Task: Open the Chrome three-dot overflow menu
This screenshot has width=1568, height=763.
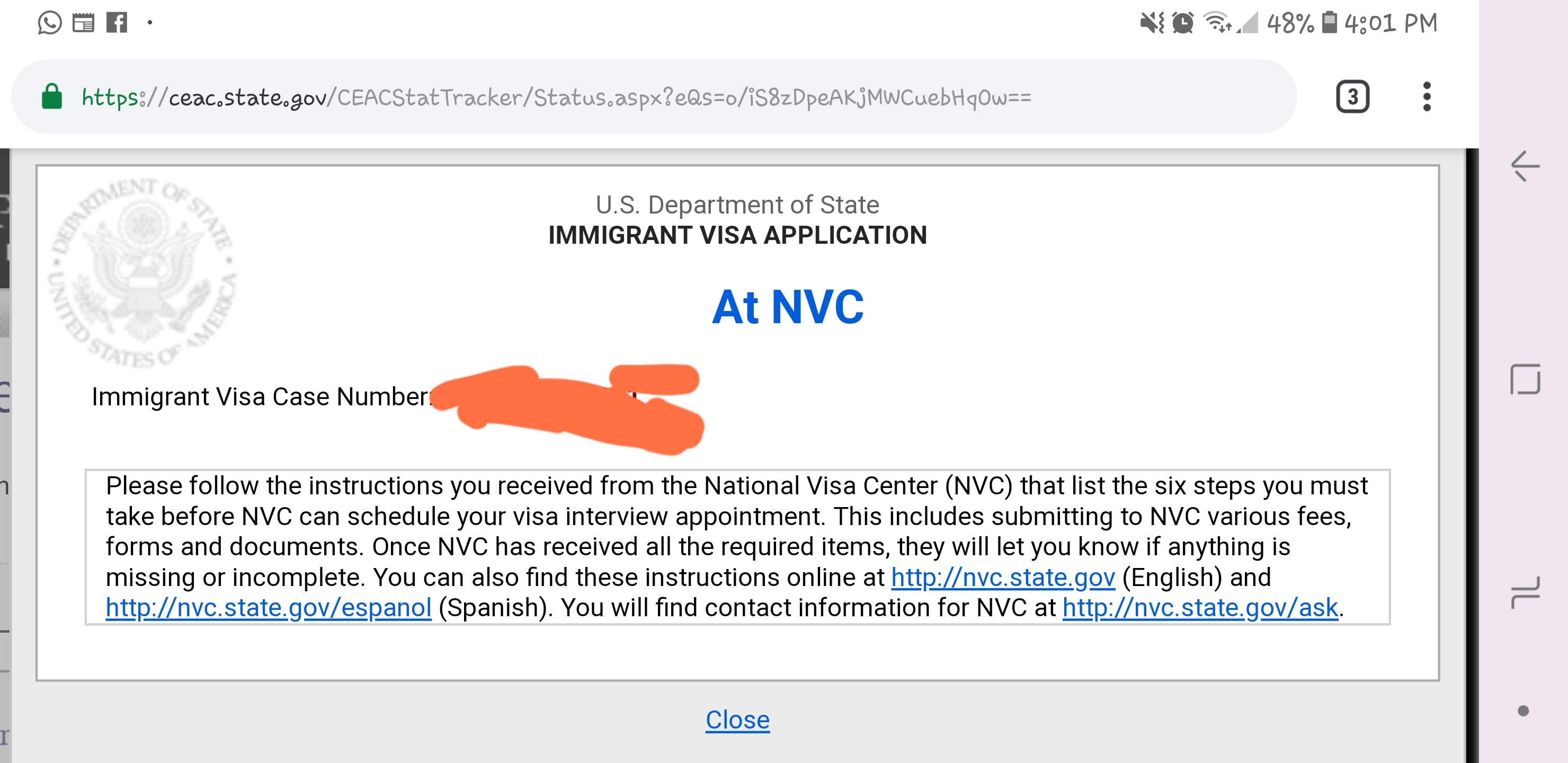Action: coord(1427,97)
